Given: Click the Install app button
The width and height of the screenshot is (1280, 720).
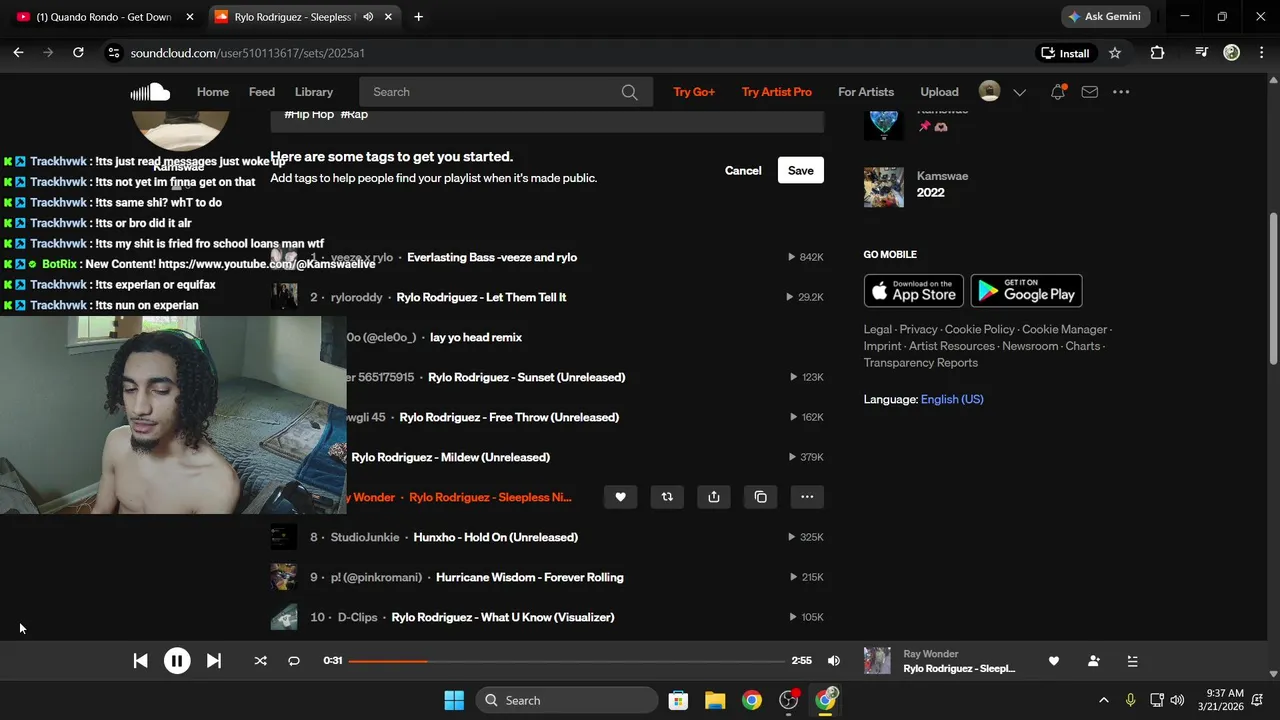Looking at the screenshot, I should [x=1065, y=53].
